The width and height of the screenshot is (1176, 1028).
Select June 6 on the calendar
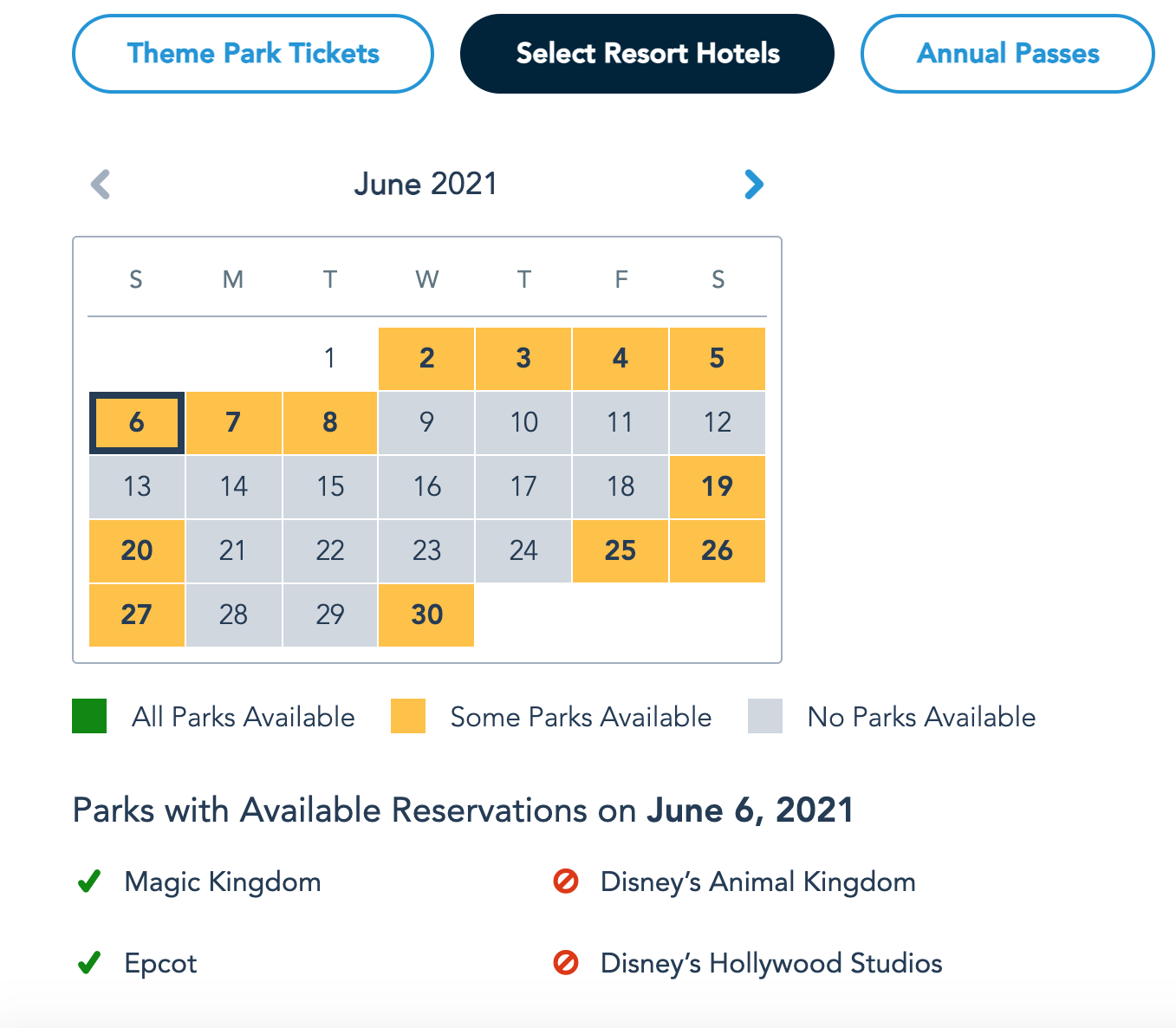[x=137, y=423]
